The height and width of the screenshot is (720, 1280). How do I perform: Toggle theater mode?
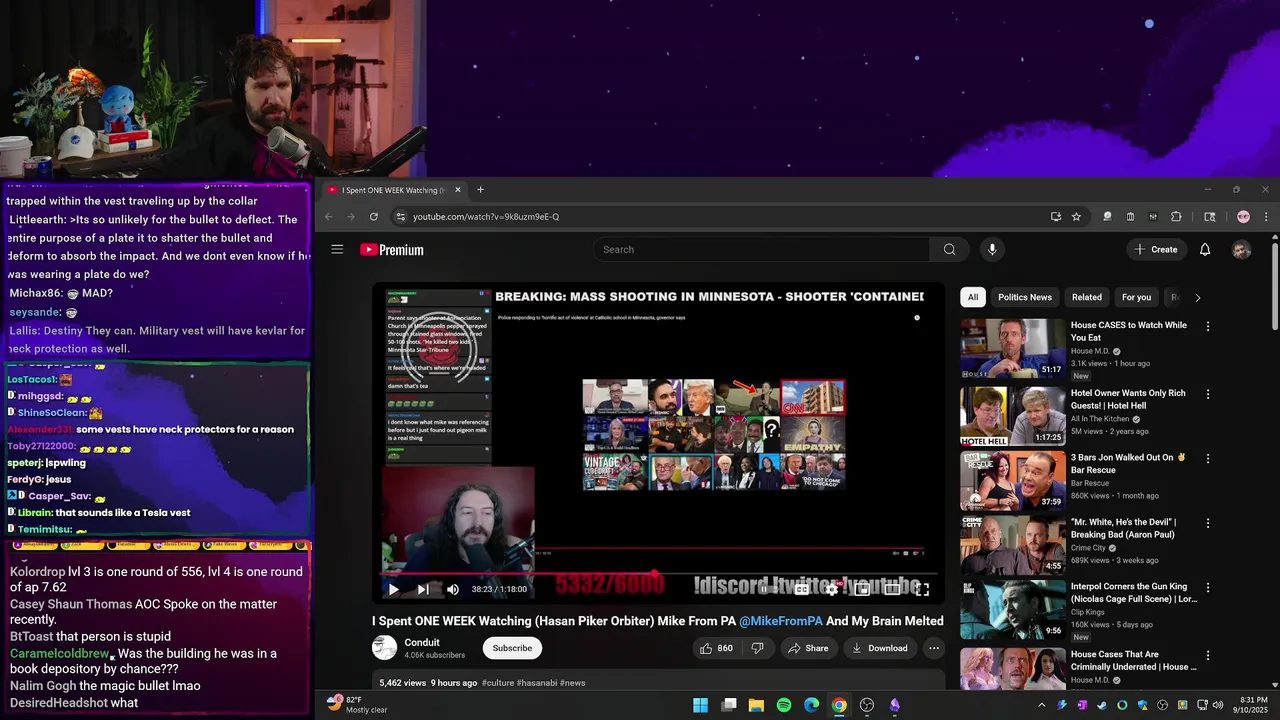pos(892,590)
